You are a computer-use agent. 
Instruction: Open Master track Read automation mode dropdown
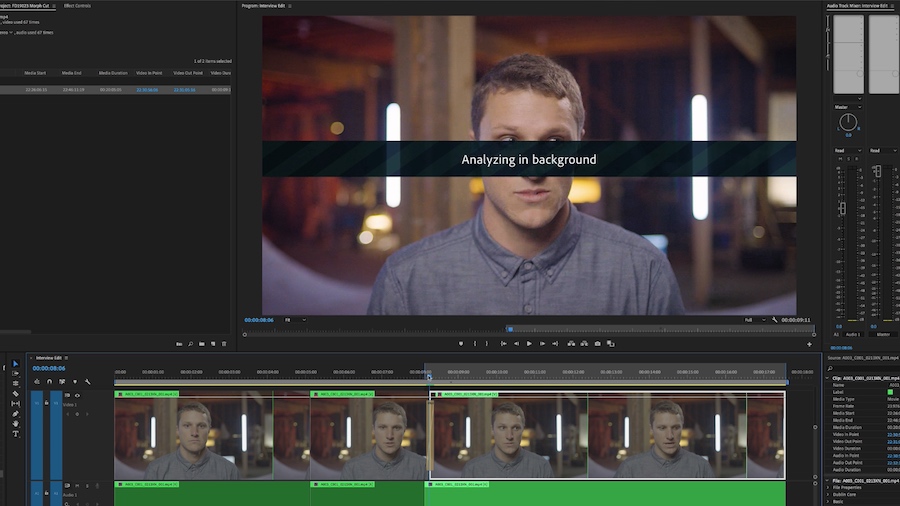[x=883, y=150]
